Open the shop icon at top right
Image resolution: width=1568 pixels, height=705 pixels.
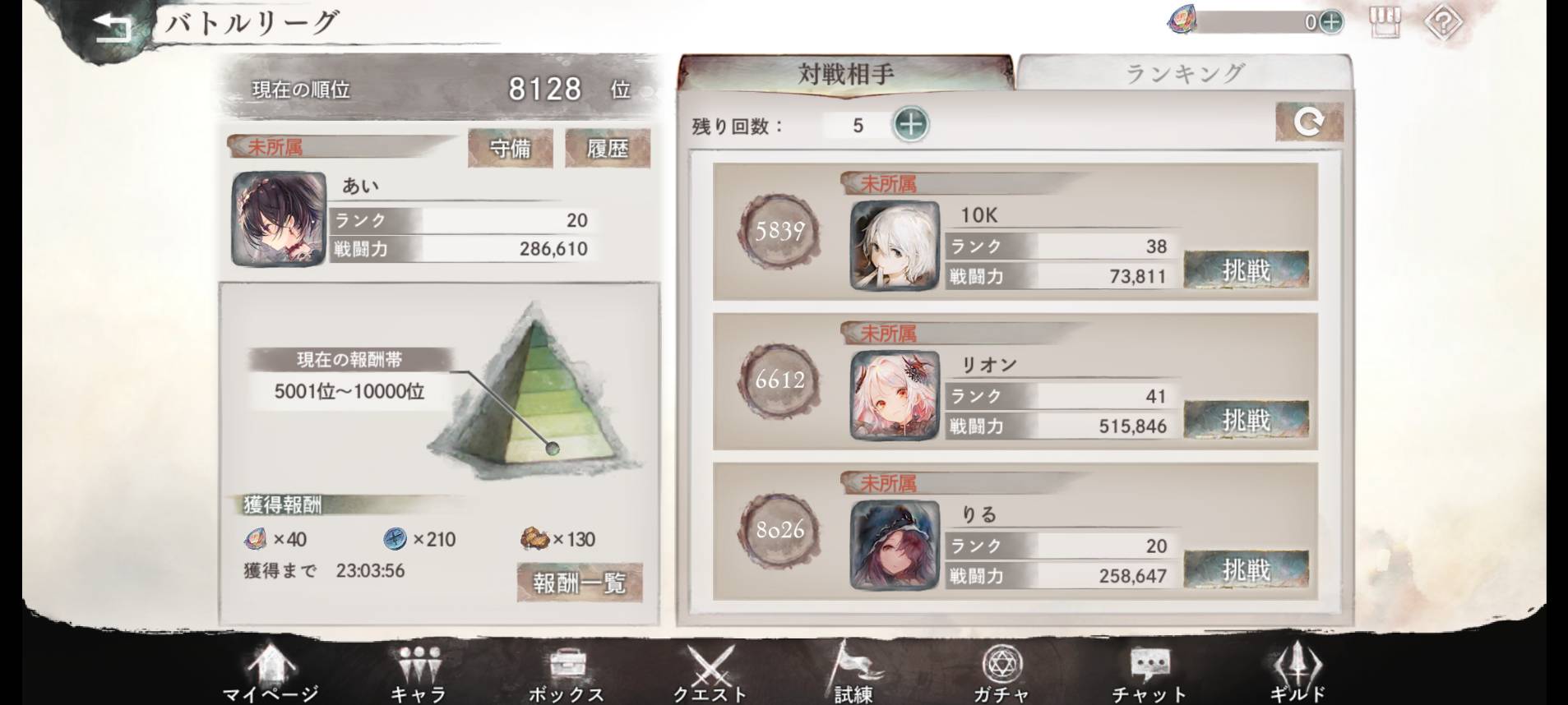coord(1384,22)
